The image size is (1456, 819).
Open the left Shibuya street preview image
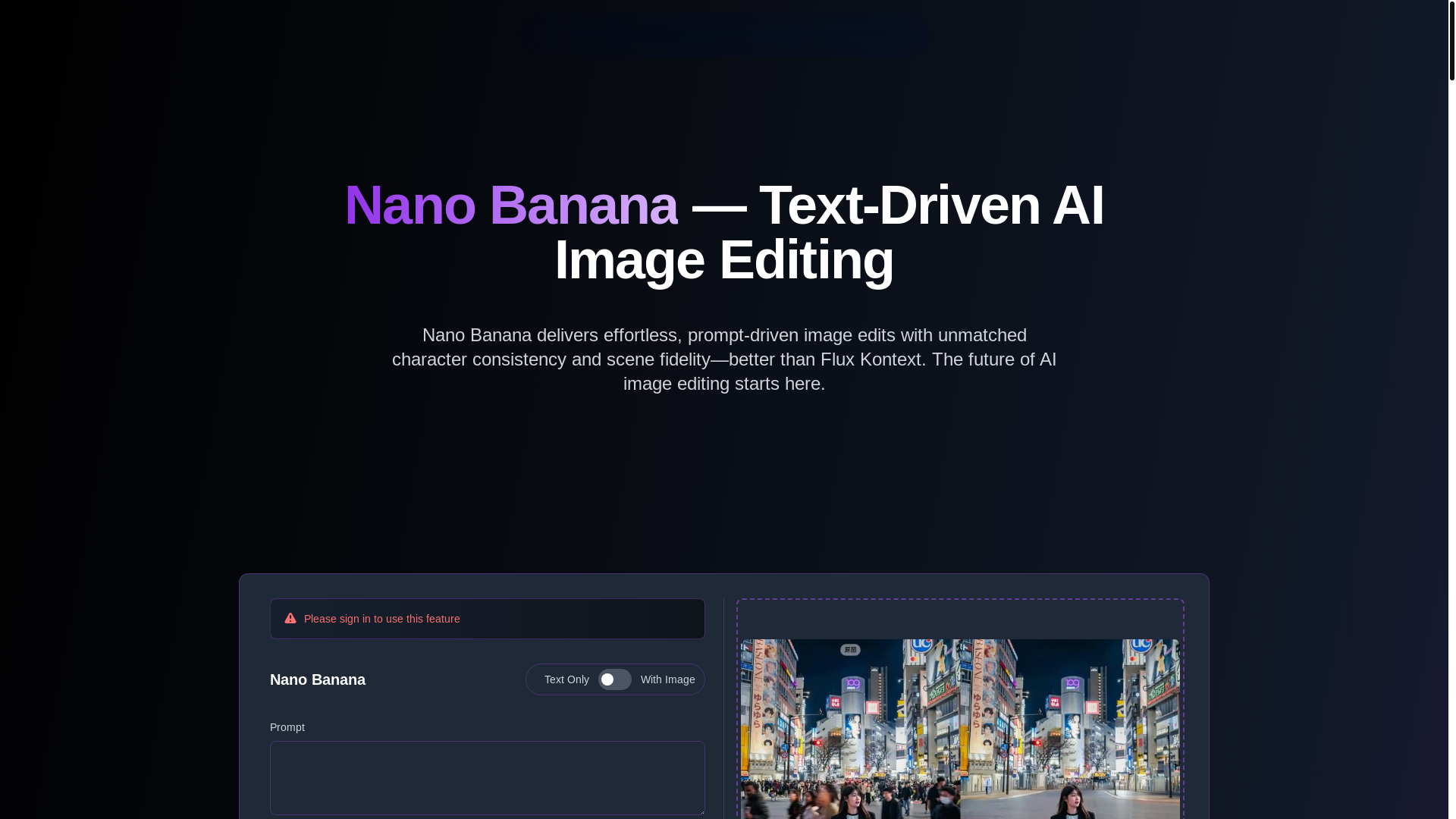point(850,729)
